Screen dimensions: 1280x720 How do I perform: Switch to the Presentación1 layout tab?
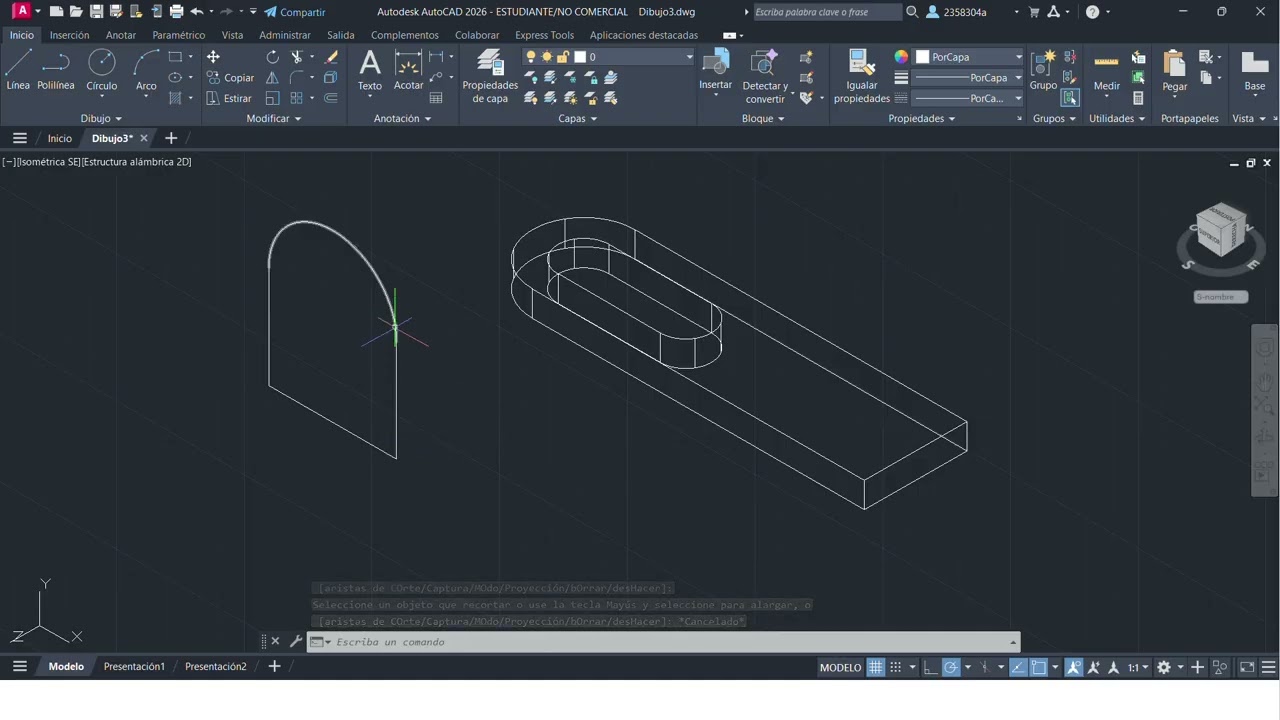coord(134,667)
